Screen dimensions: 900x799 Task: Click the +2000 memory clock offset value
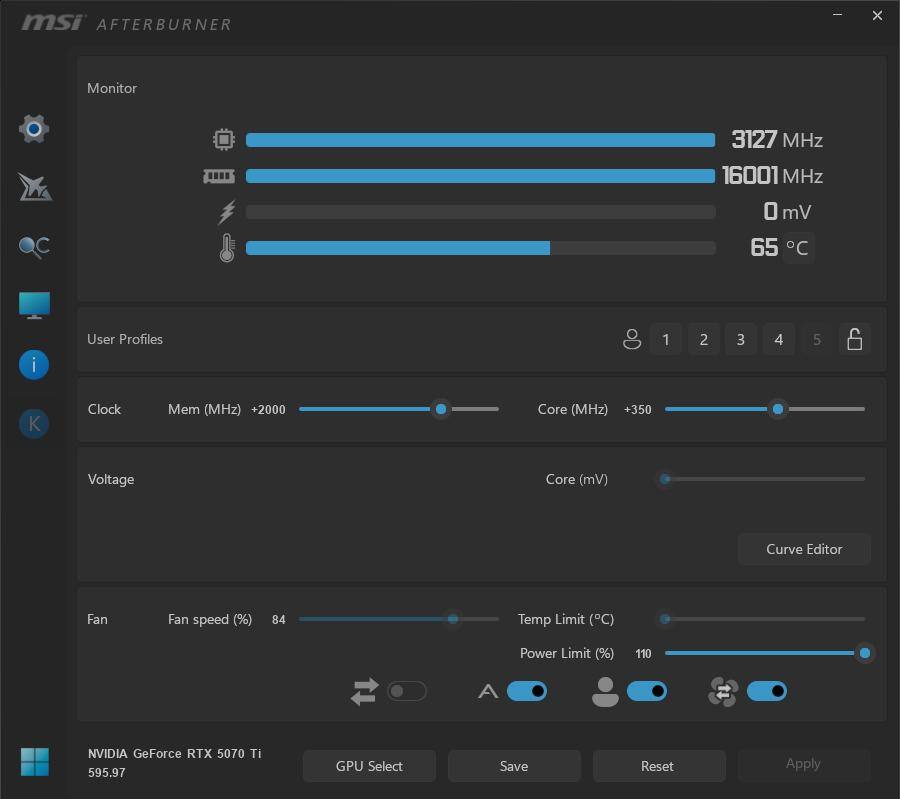pos(268,409)
